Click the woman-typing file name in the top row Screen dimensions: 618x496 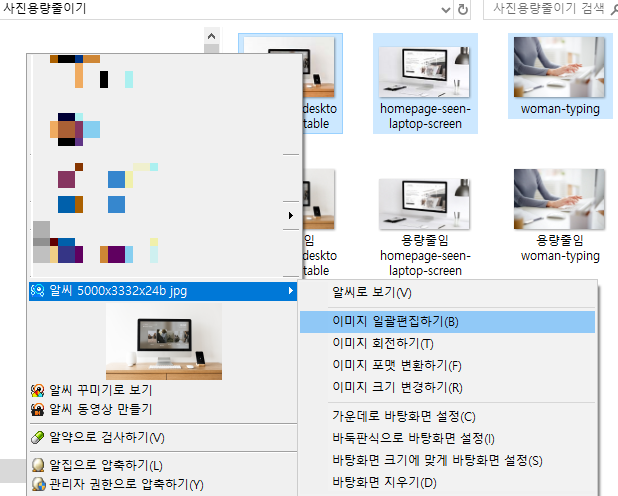(x=560, y=109)
